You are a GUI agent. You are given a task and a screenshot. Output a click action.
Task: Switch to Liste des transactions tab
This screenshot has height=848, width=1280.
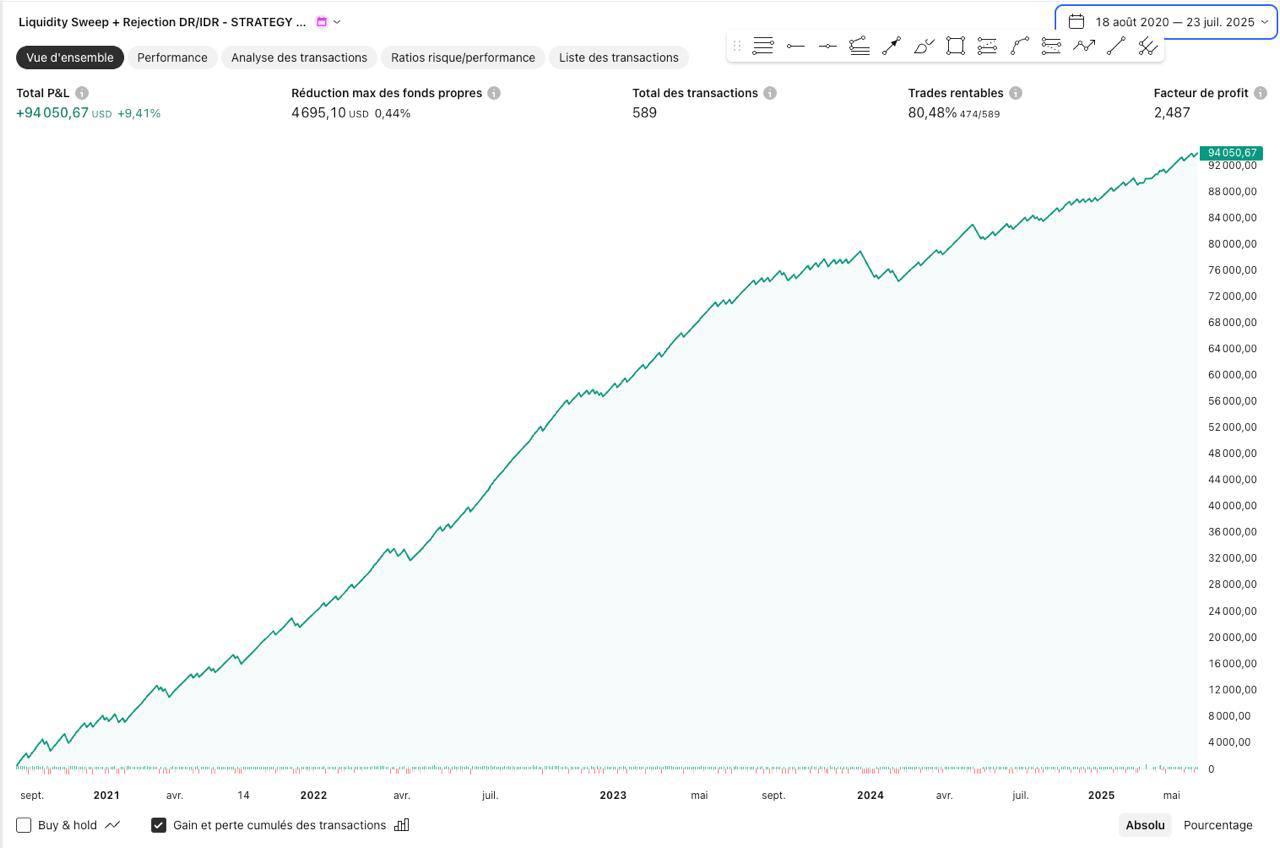[618, 57]
